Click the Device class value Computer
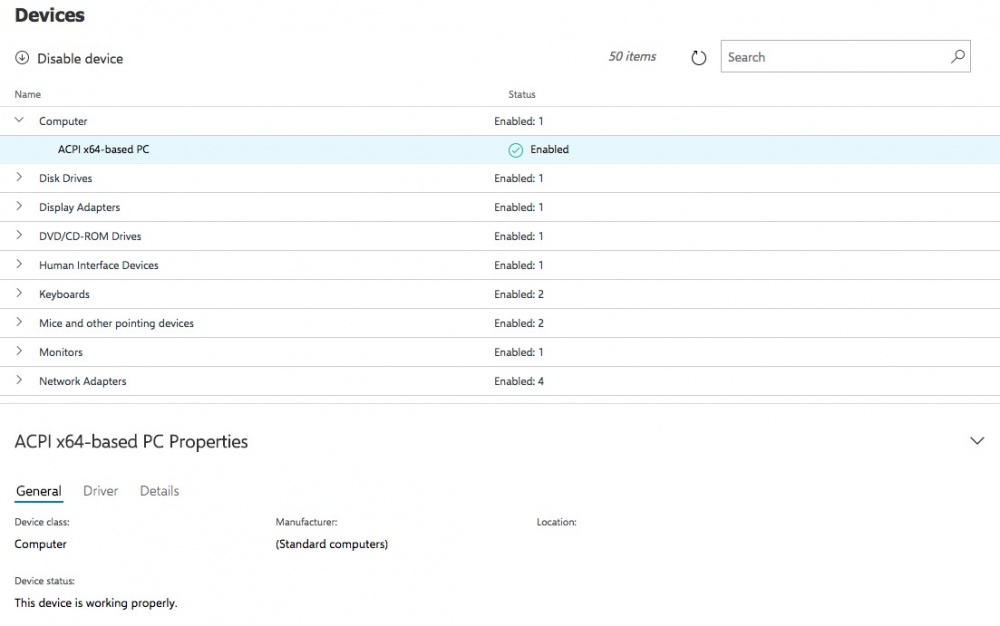Image resolution: width=1000 pixels, height=626 pixels. point(40,544)
